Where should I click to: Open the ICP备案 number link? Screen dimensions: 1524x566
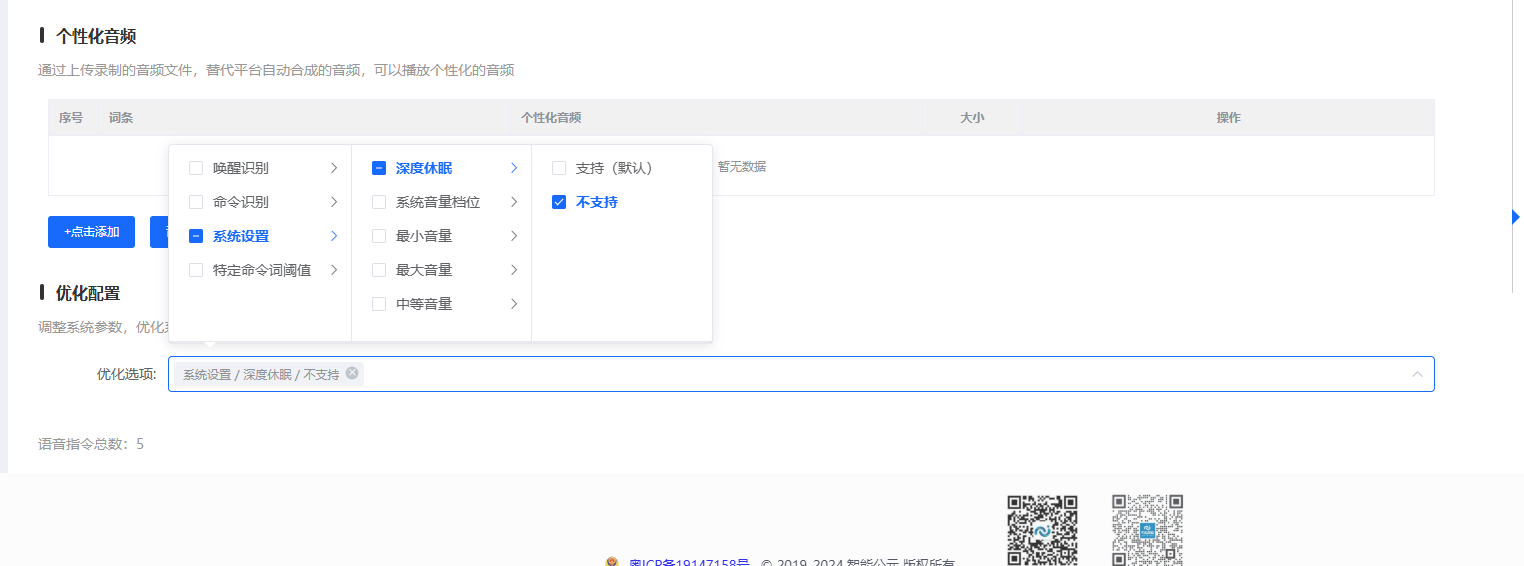[x=689, y=563]
